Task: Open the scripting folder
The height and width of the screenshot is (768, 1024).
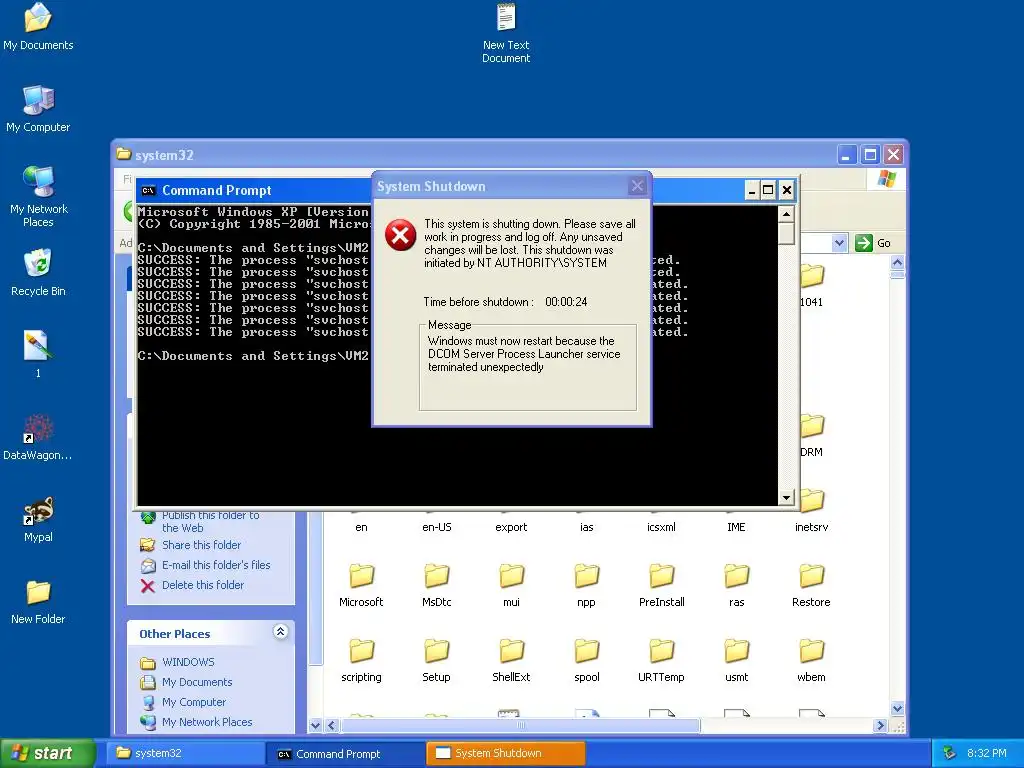Action: click(361, 660)
